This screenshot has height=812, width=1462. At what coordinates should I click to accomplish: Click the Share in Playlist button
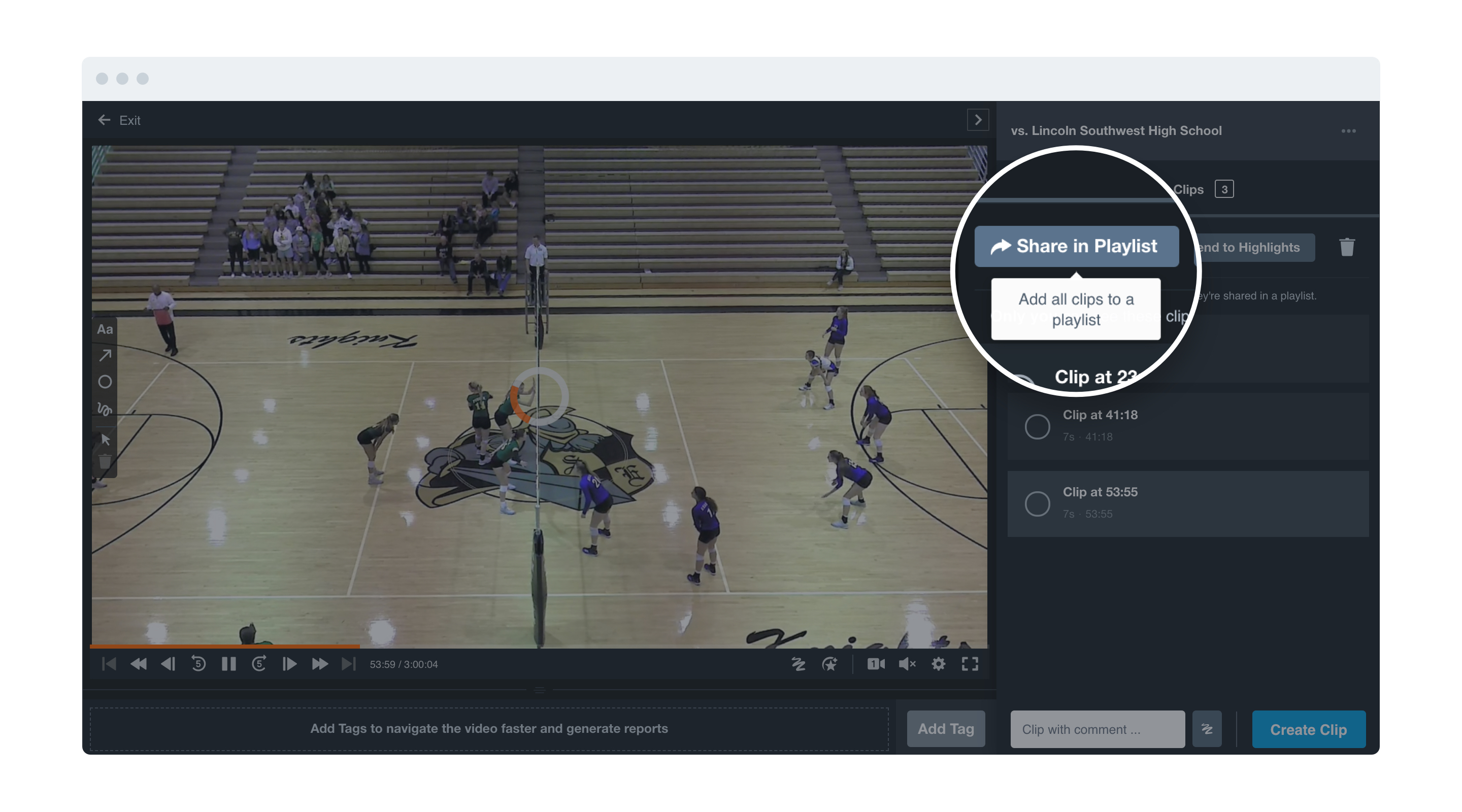(1076, 246)
